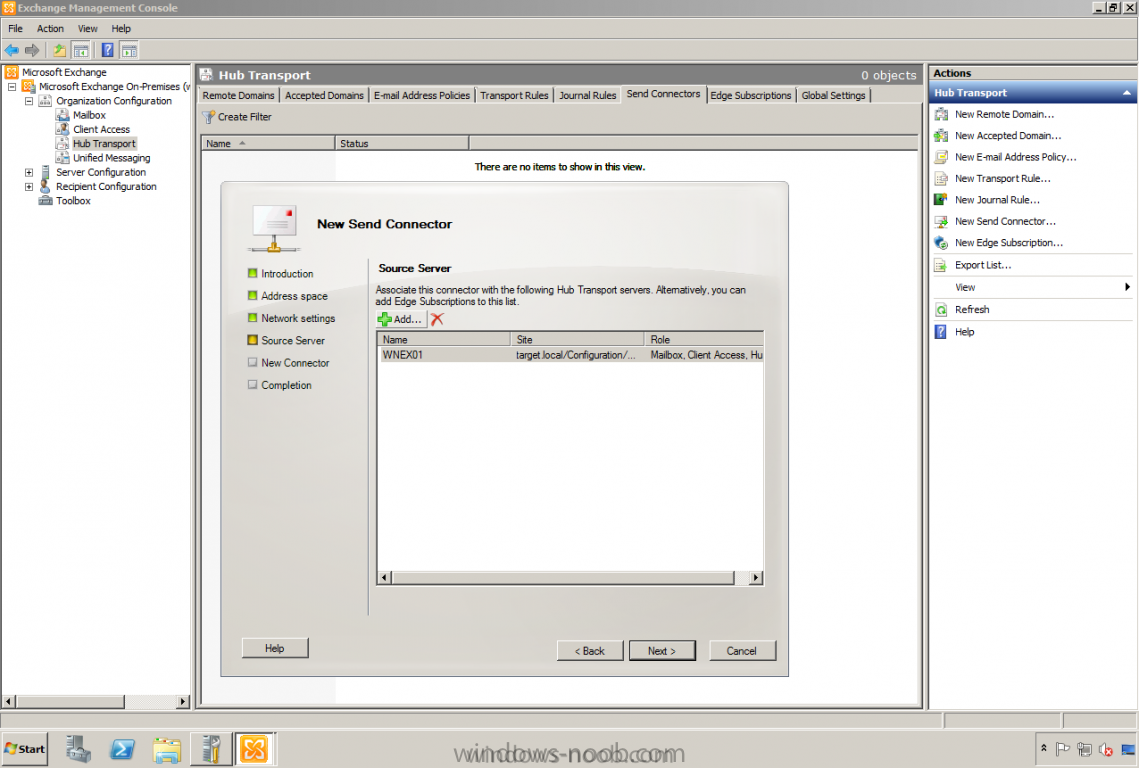Click the New E-mail Address Policy icon
The height and width of the screenshot is (768, 1139).
(x=941, y=157)
